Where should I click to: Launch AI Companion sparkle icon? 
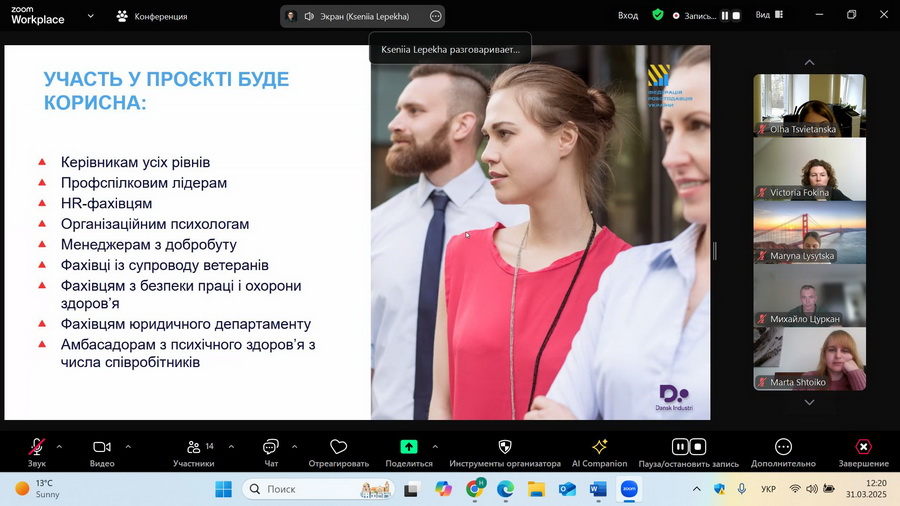(599, 447)
